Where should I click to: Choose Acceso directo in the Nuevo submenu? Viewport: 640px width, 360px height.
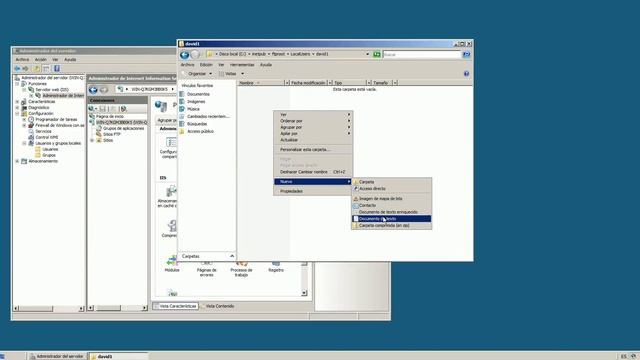pyautogui.click(x=391, y=189)
